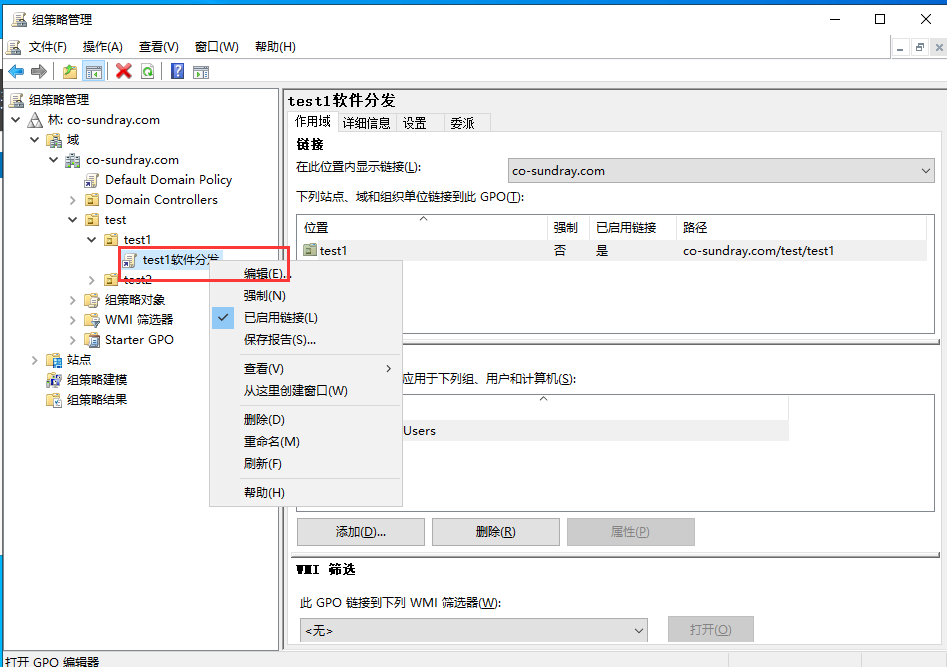Toggle the show/hide action pane icon

pos(201,72)
